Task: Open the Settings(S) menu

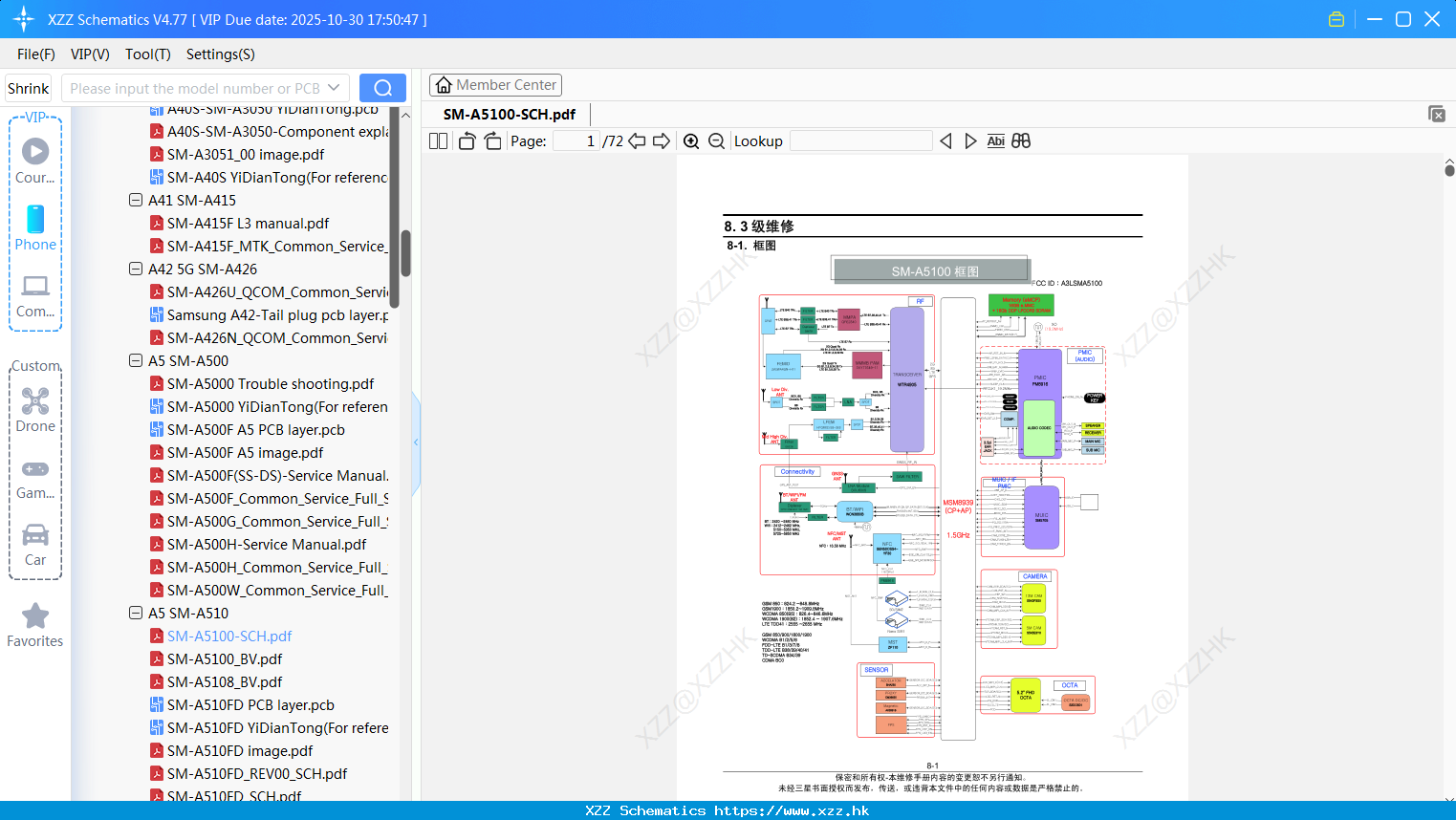Action: (221, 54)
